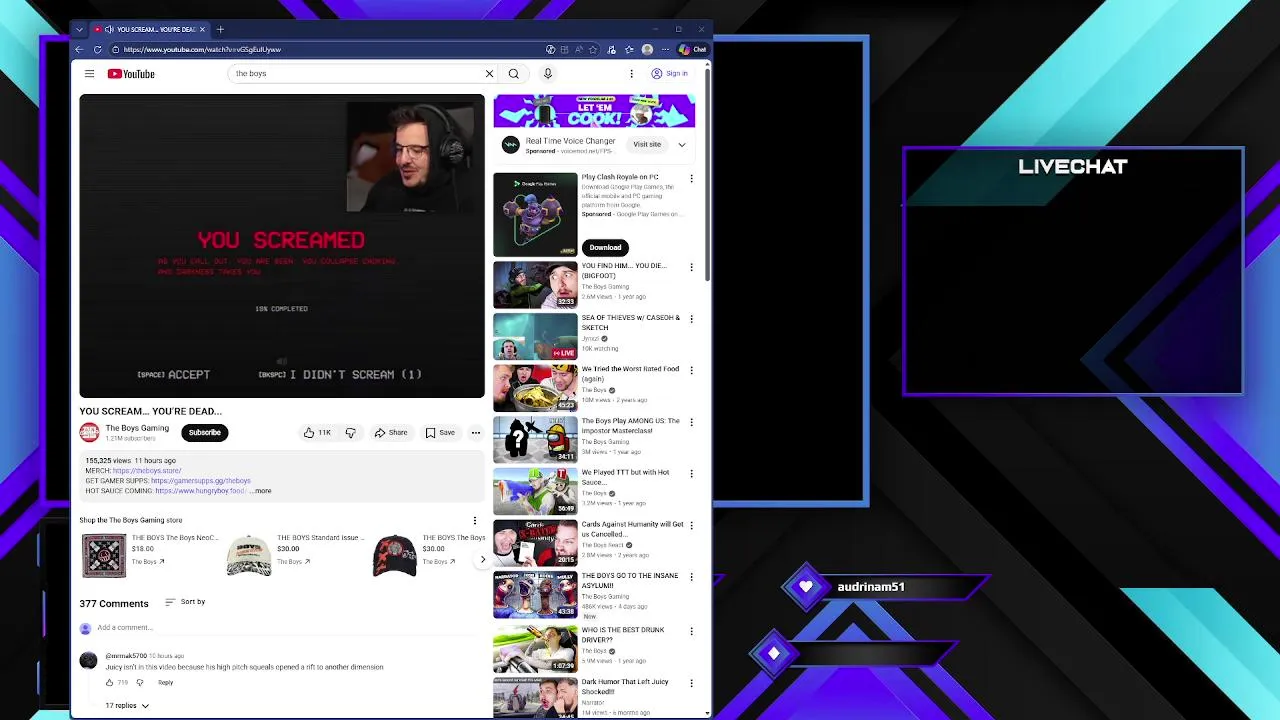This screenshot has height=720, width=1280.
Task: Click the browser address bar URL
Action: (x=202, y=49)
